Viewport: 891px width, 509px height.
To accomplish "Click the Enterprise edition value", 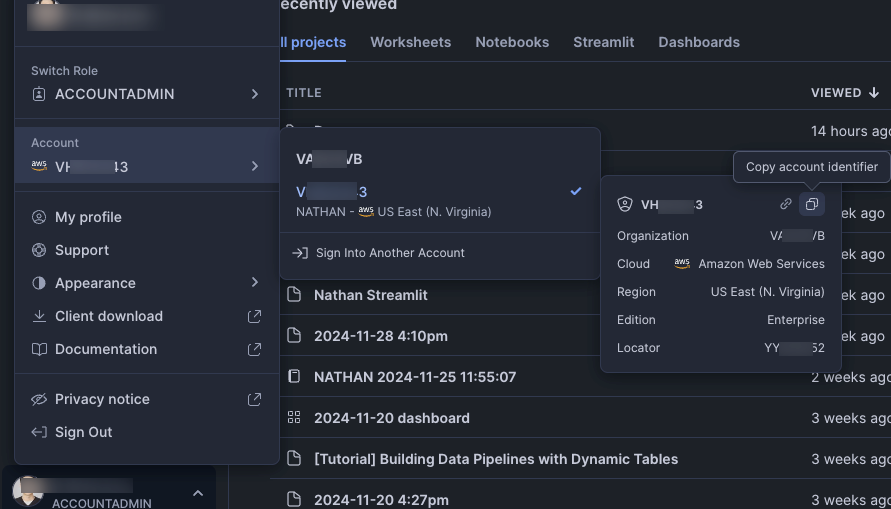I will (796, 320).
